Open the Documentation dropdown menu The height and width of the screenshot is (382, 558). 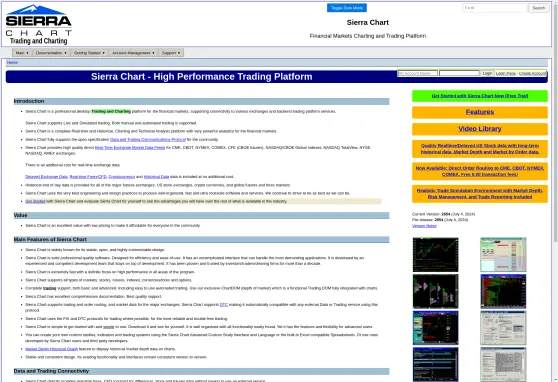[x=51, y=53]
